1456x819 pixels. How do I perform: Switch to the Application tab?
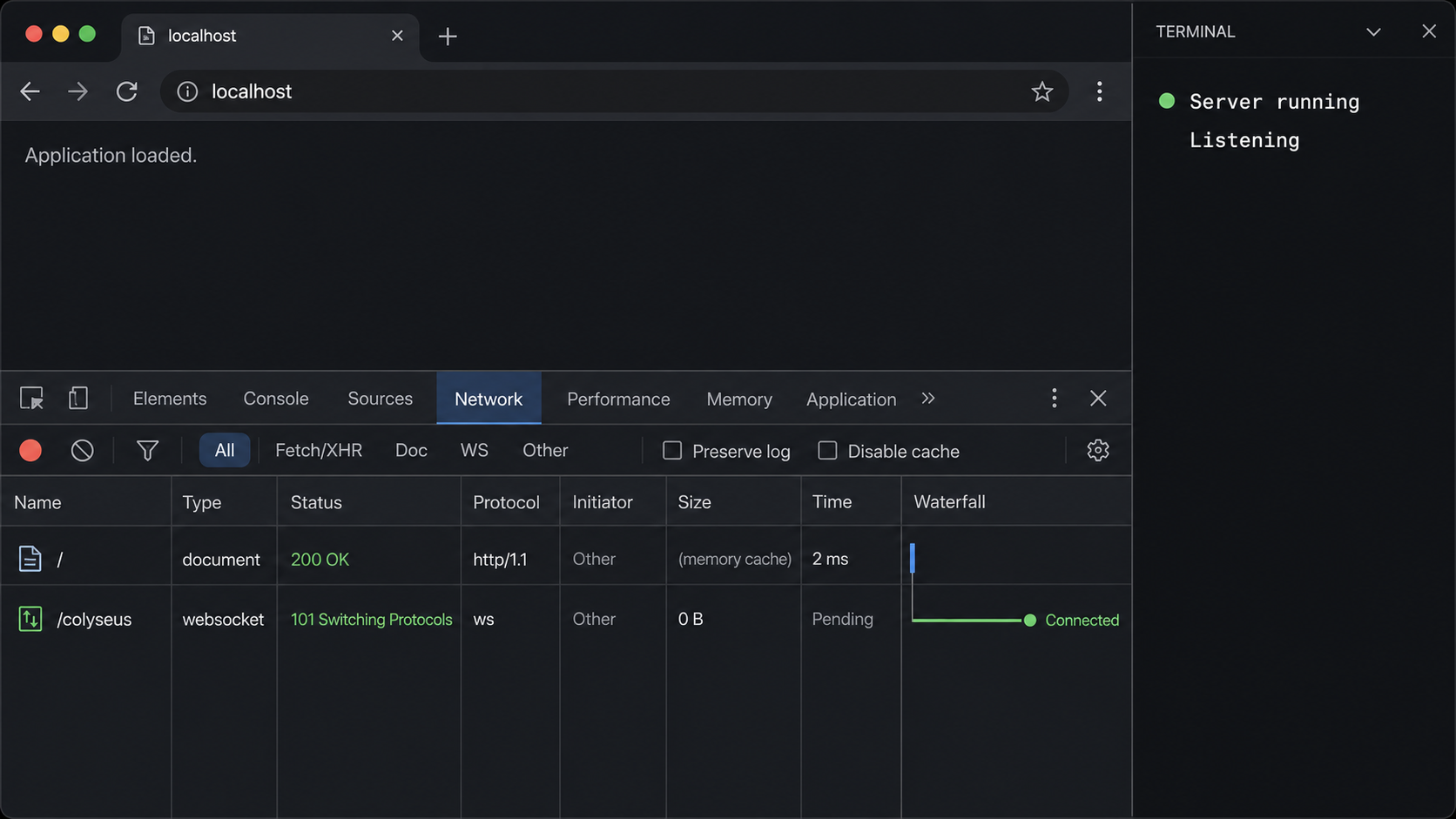[x=851, y=399]
